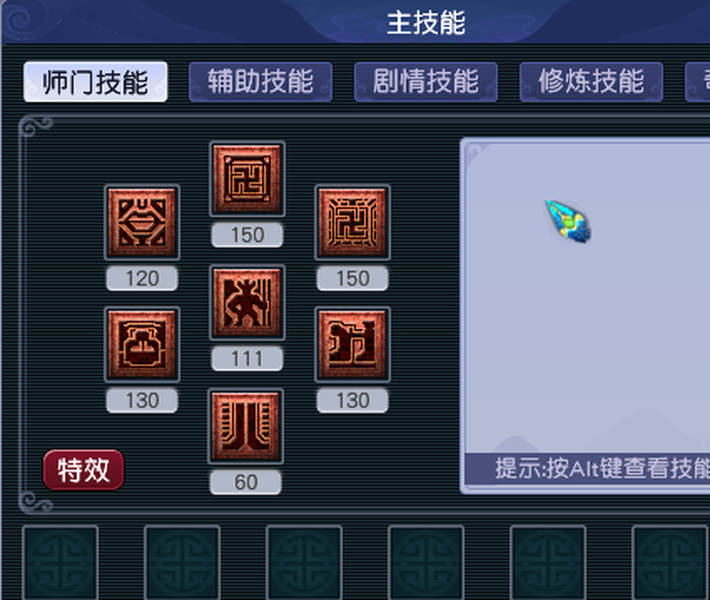Select the third empty slot in the bottom row
The width and height of the screenshot is (710, 600).
(304, 563)
